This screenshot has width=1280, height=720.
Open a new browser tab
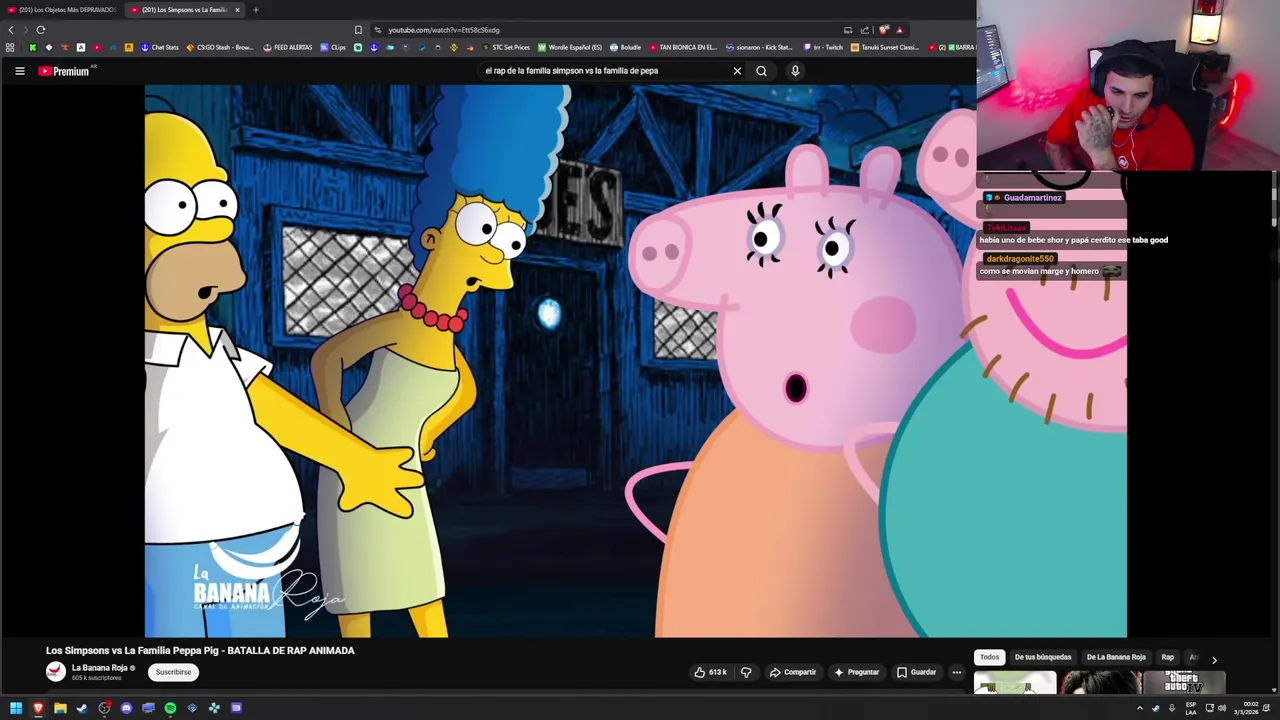coord(255,10)
